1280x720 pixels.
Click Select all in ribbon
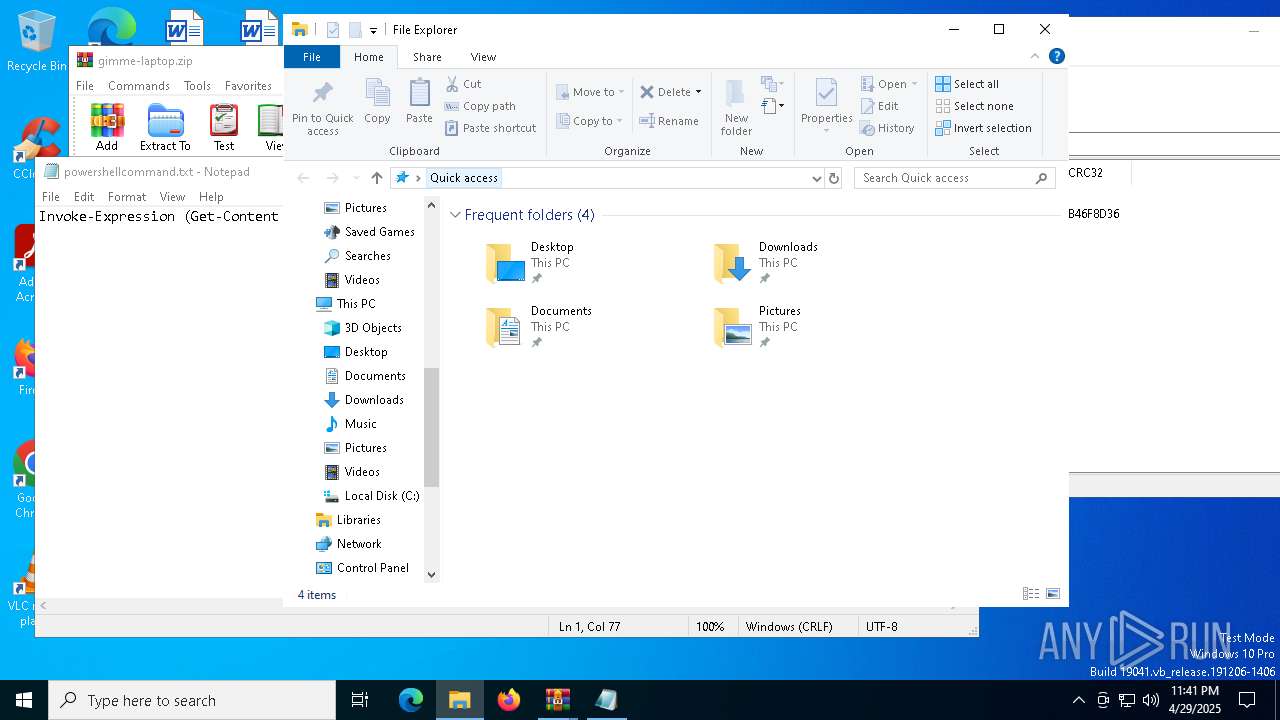(x=967, y=84)
